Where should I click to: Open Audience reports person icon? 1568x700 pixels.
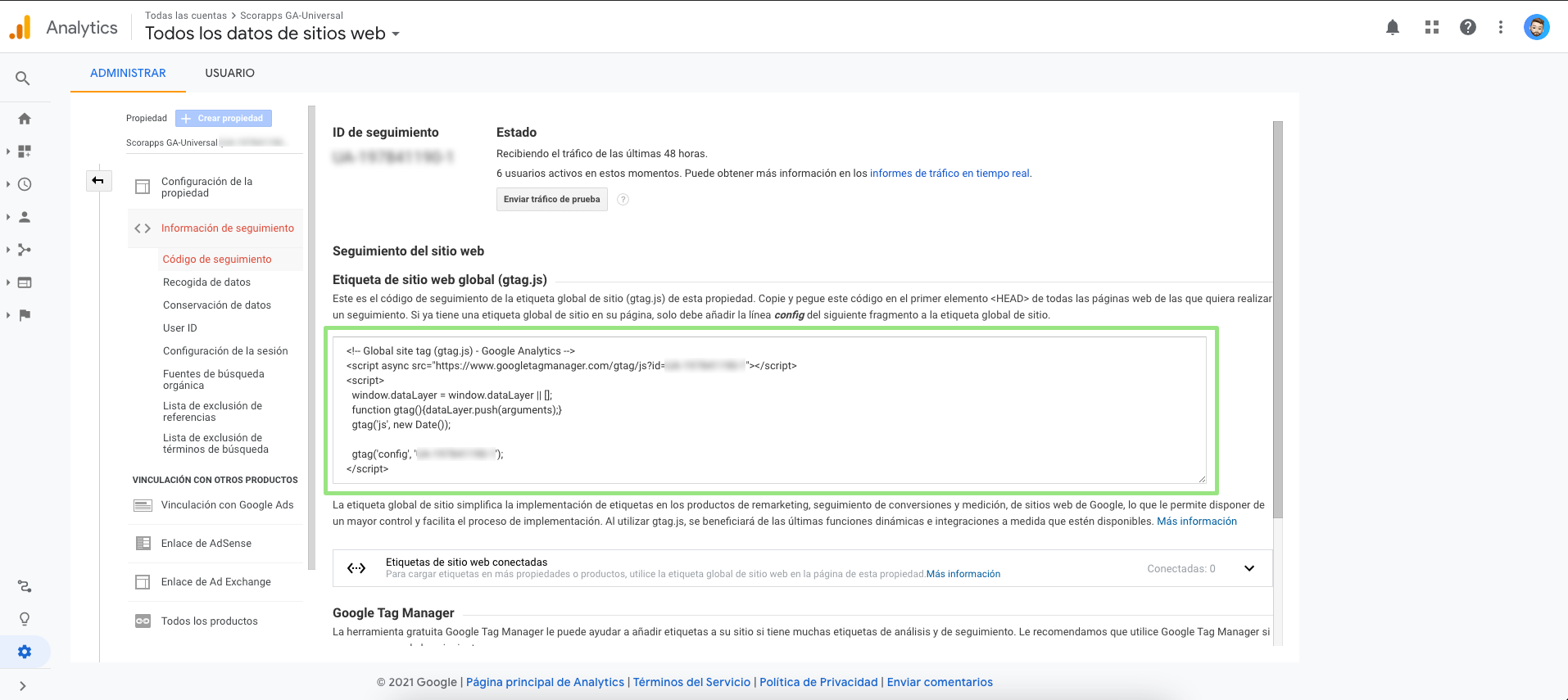coord(25,217)
